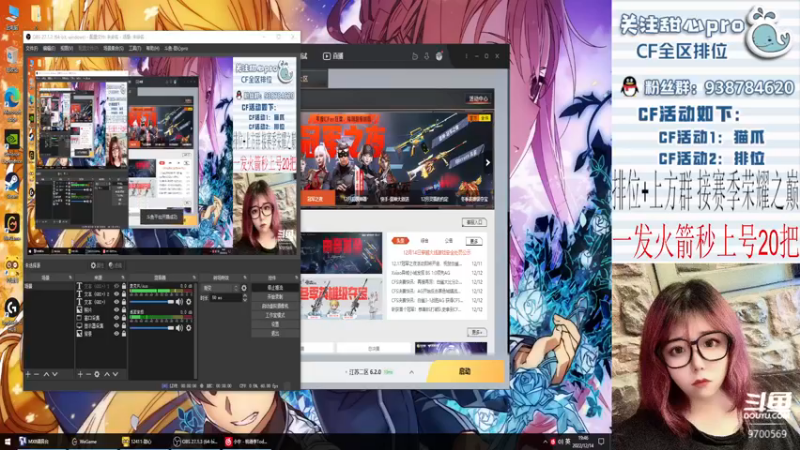Screen dimensions: 800x450
Task: Toggle lock on first text source
Action: 124,287
